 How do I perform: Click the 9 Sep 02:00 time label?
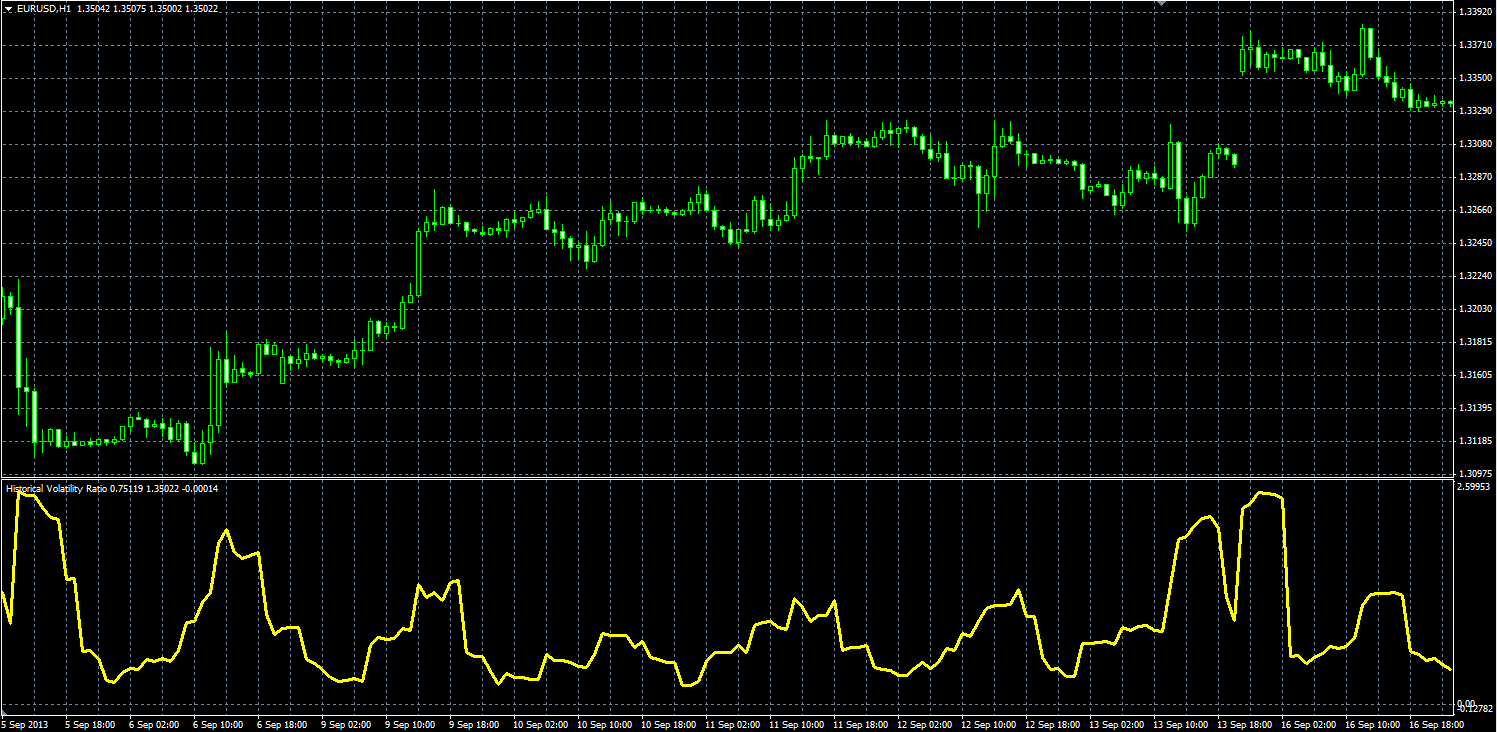click(x=346, y=724)
